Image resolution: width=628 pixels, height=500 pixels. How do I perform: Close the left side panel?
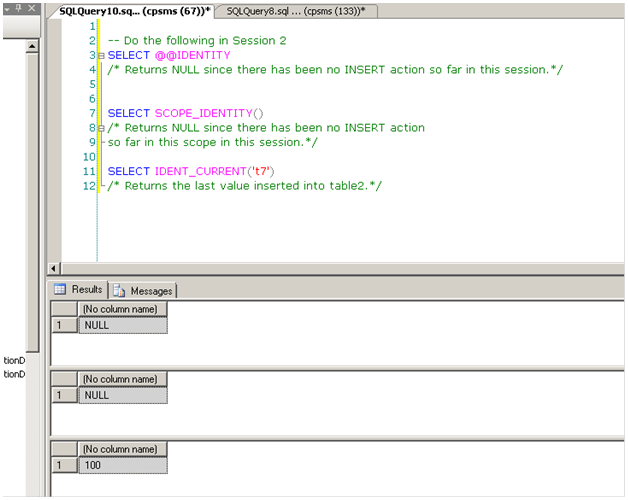tap(32, 8)
